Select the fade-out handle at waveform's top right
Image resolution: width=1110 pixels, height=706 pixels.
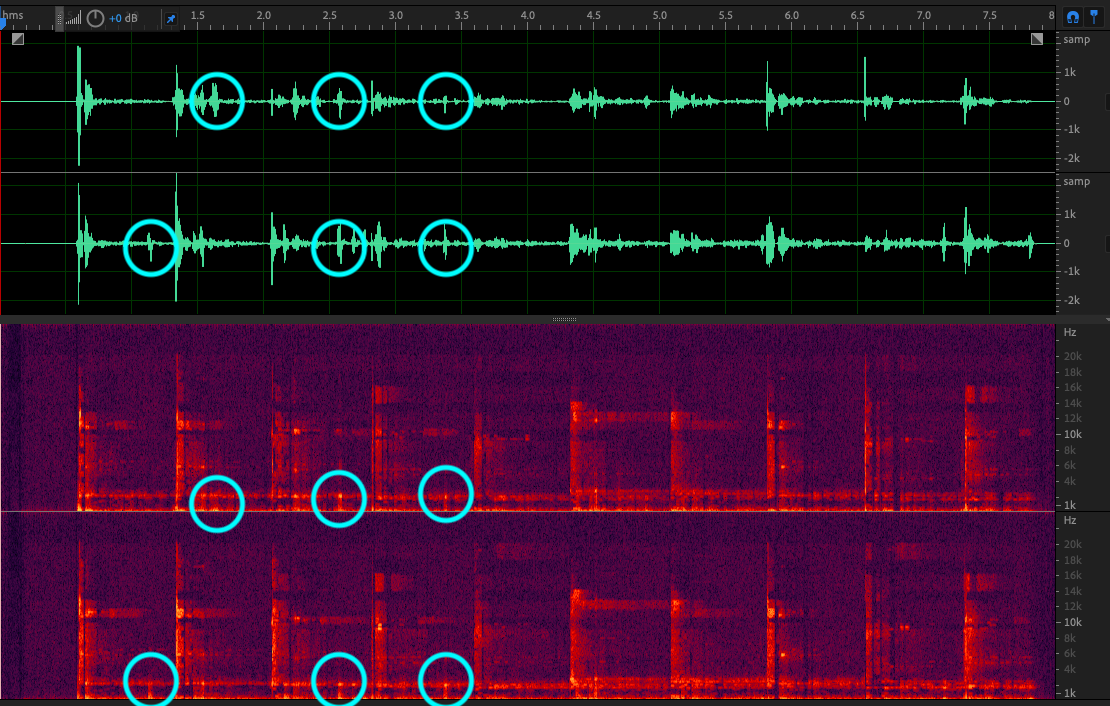tap(1037, 39)
